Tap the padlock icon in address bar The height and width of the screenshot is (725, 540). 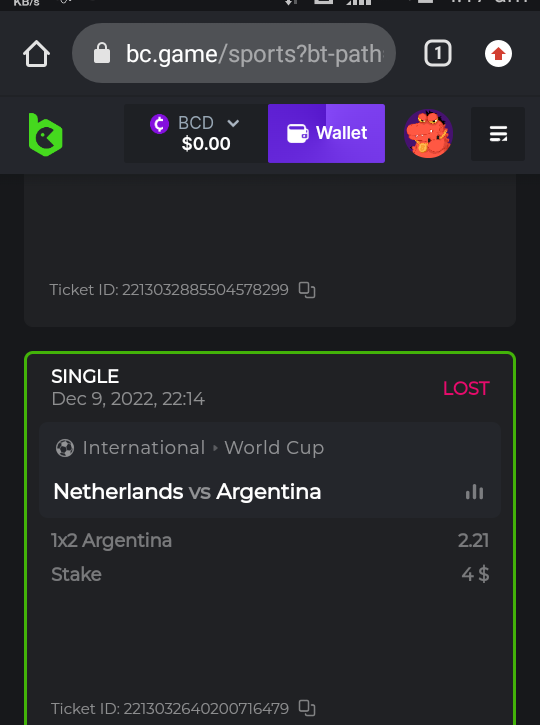pos(102,53)
